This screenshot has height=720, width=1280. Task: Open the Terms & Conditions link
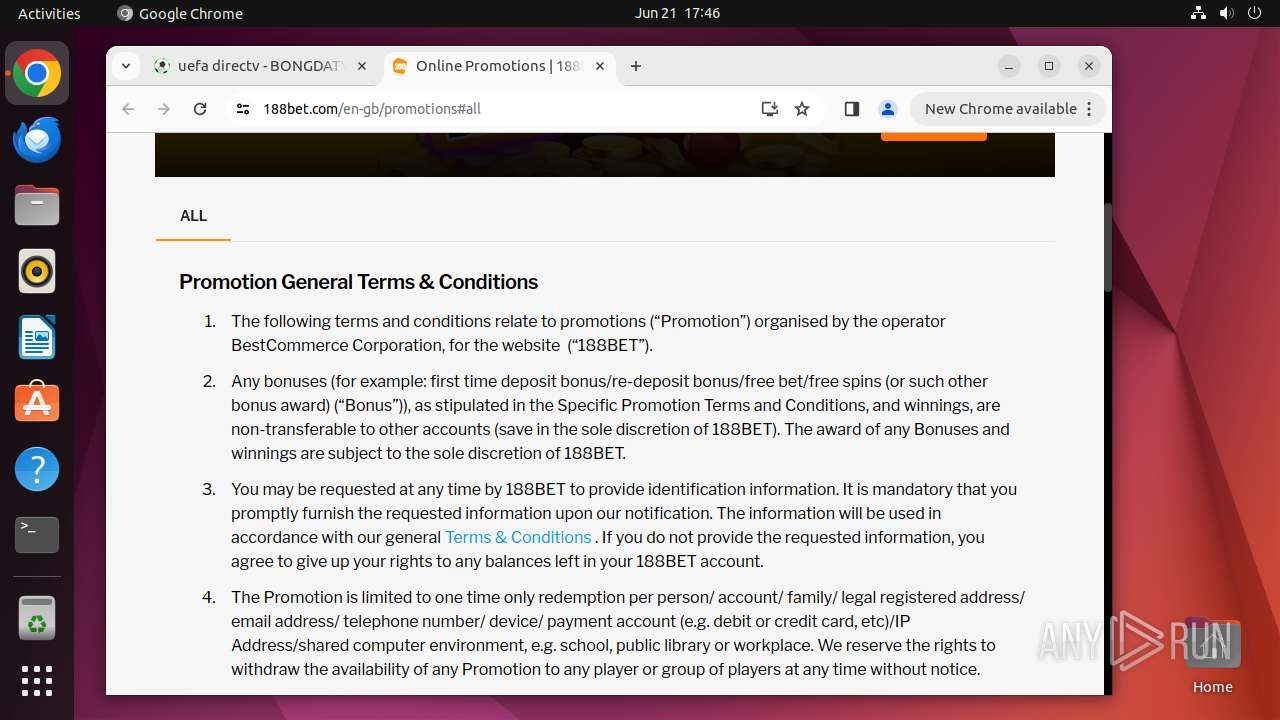[518, 537]
